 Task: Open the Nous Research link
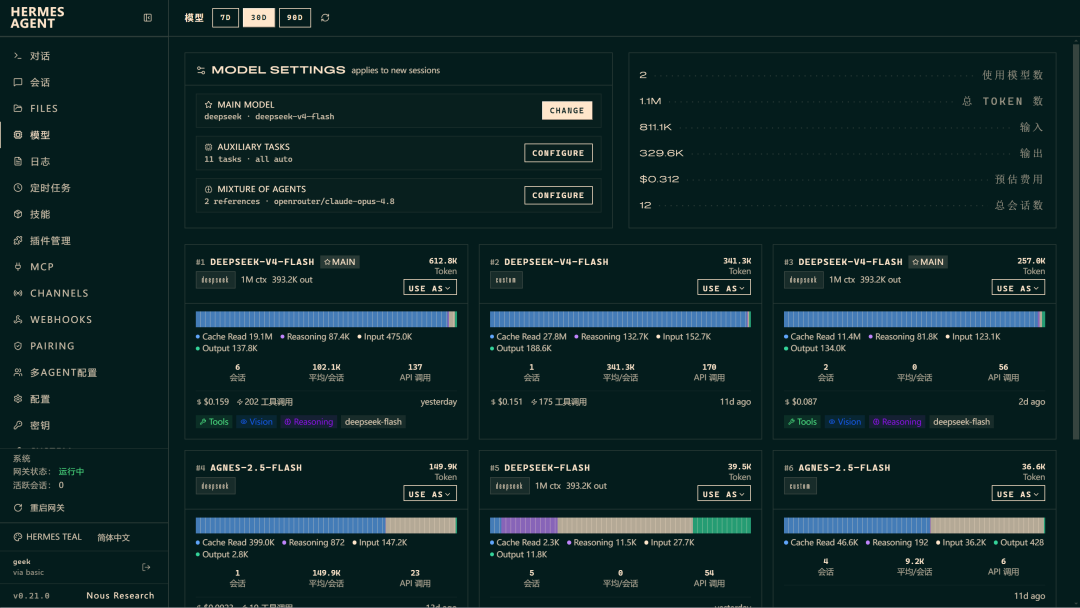click(120, 596)
